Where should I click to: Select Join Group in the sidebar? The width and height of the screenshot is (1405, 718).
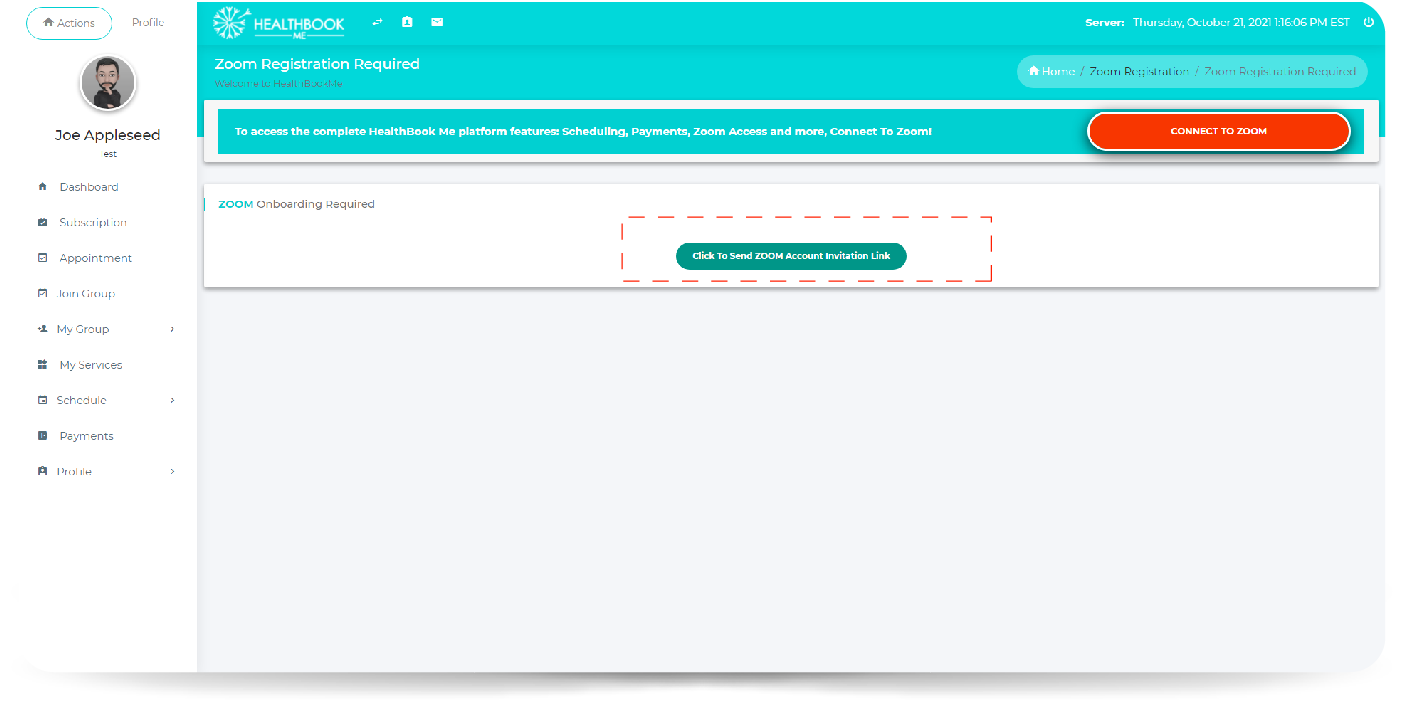86,293
